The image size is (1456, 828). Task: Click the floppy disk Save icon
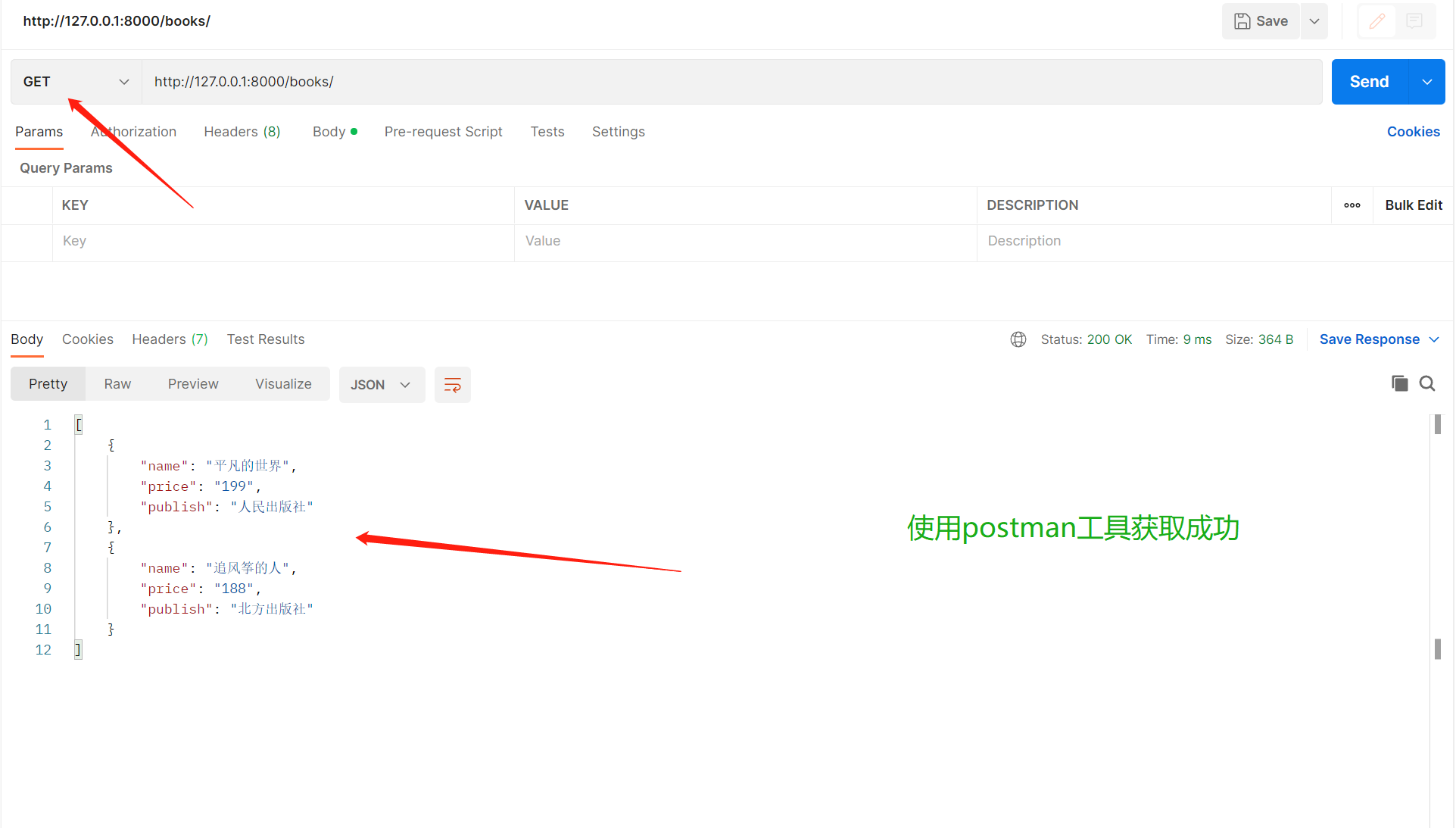tap(1242, 21)
